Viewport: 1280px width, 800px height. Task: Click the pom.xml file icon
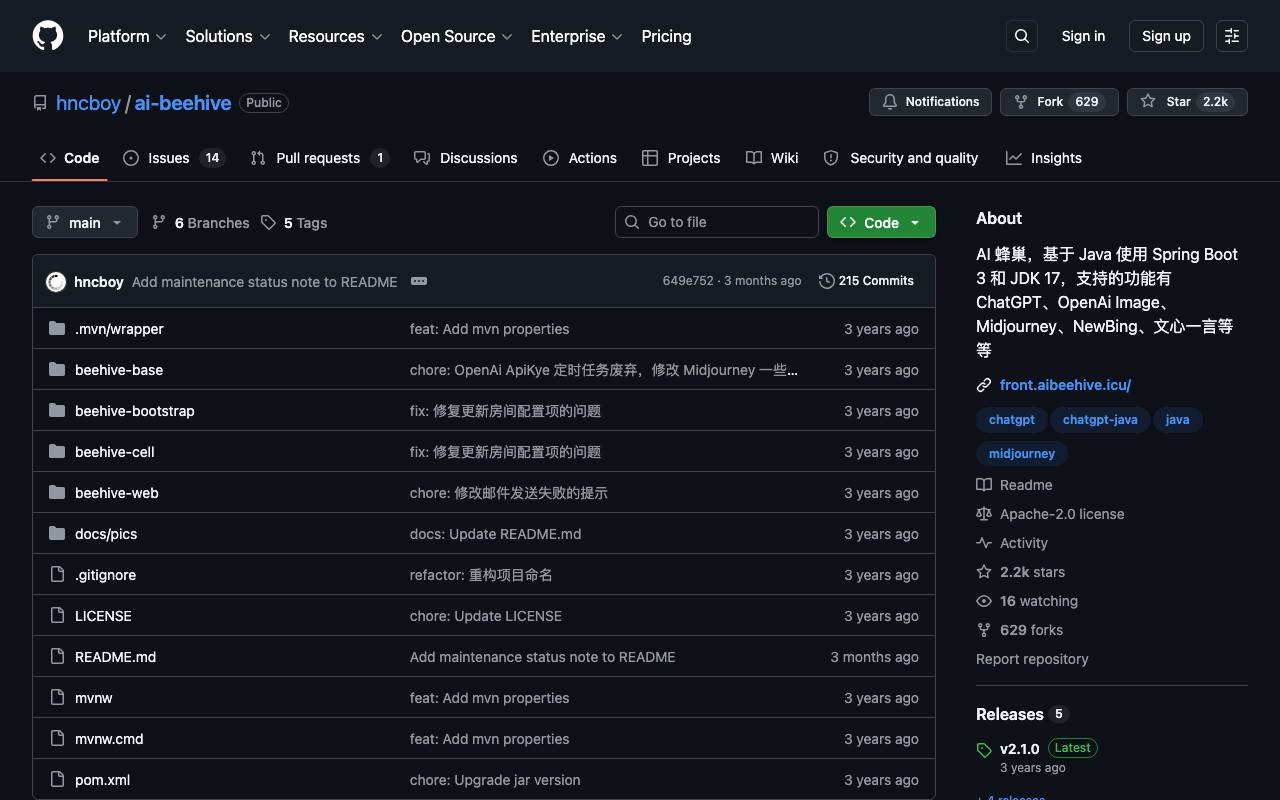tap(57, 779)
